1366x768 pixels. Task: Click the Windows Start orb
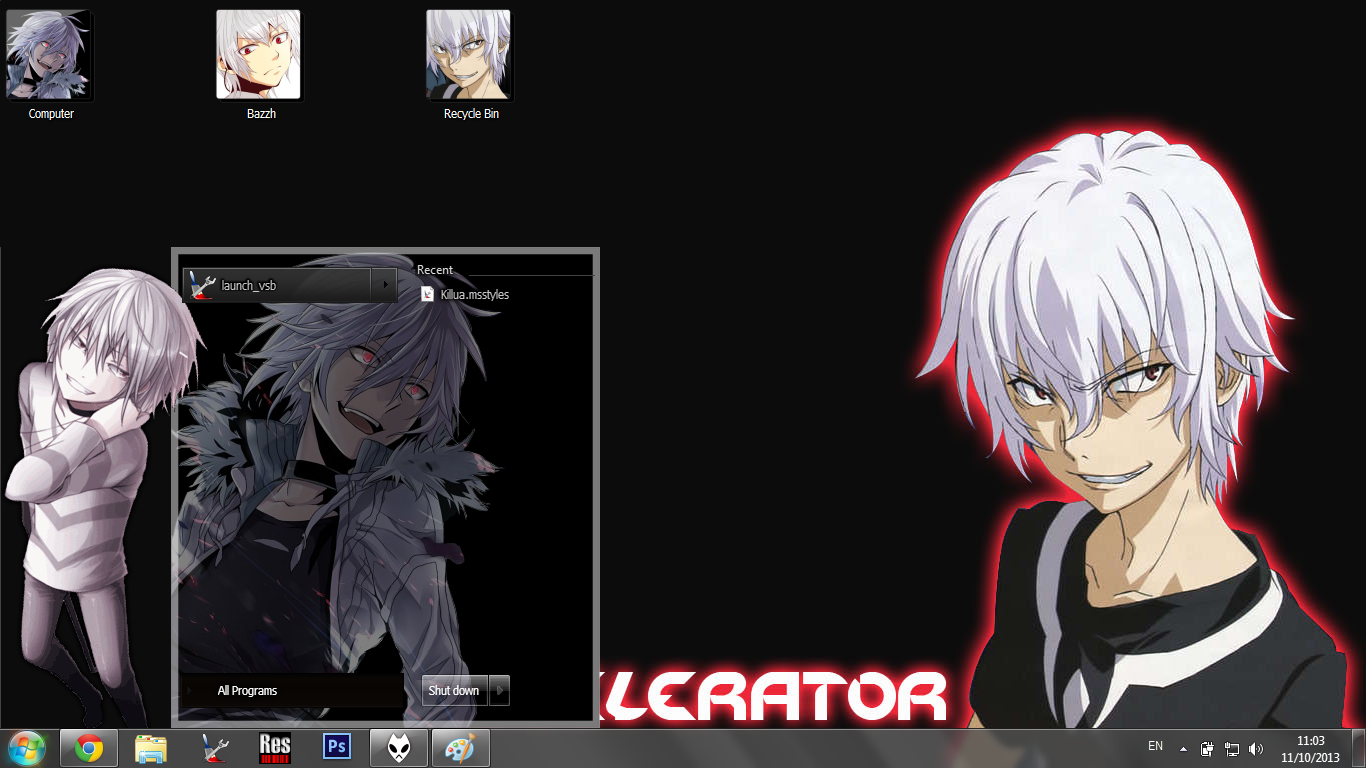(27, 748)
